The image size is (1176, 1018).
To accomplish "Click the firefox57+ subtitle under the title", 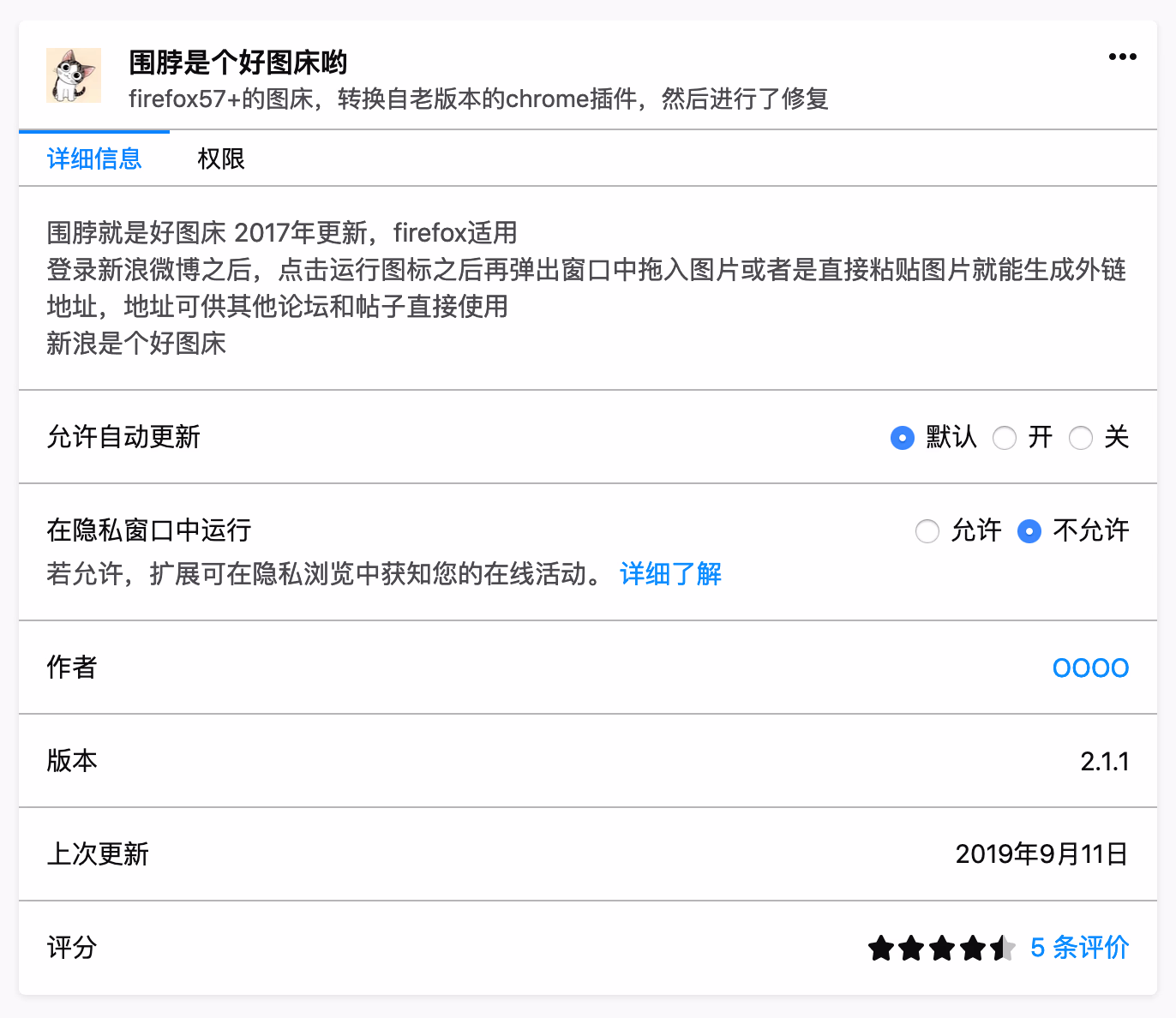I will 478,99.
